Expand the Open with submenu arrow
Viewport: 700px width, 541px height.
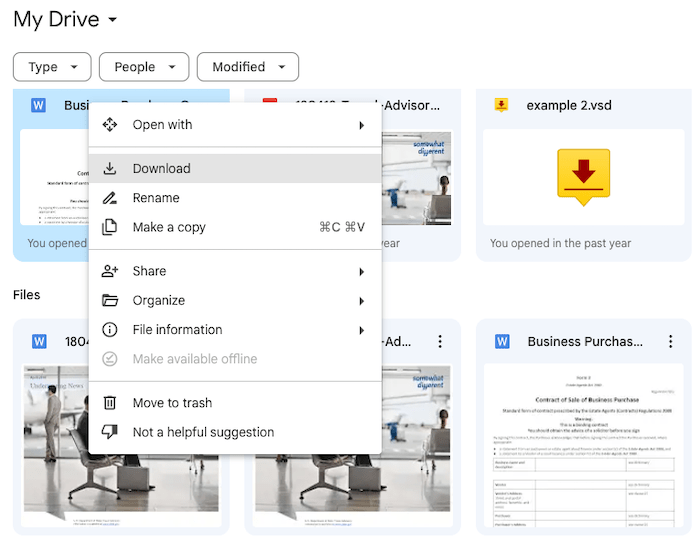point(361,125)
